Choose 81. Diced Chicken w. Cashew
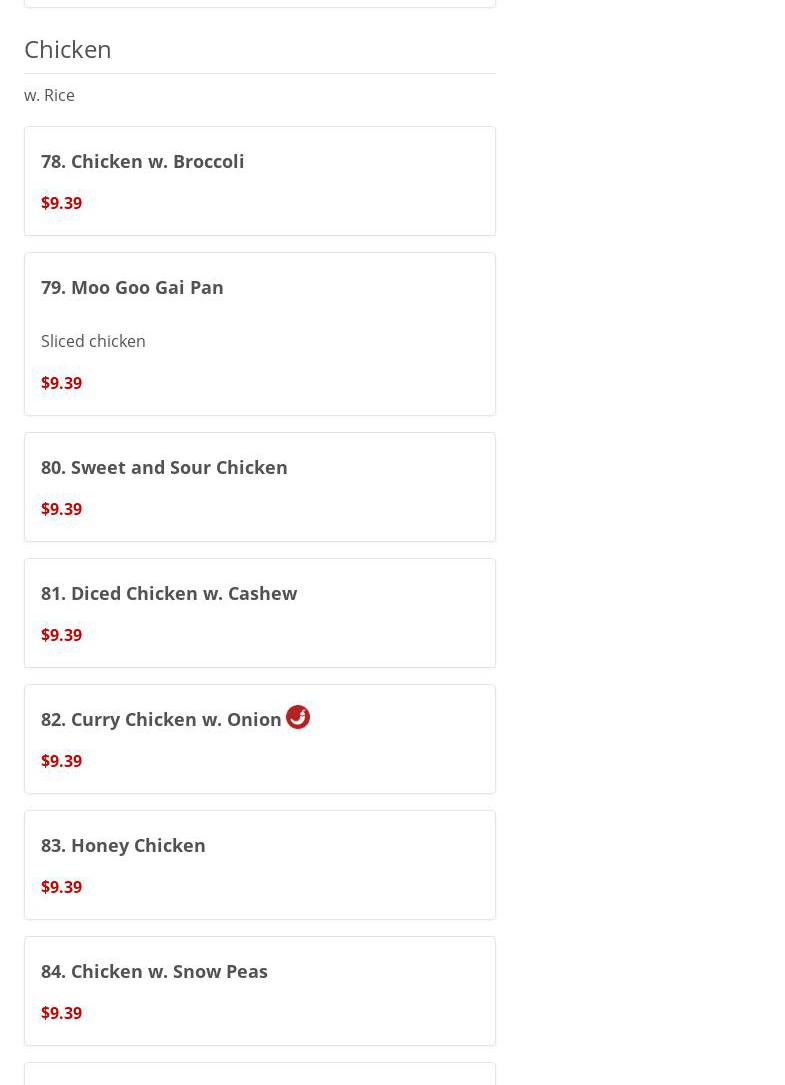 tap(169, 593)
